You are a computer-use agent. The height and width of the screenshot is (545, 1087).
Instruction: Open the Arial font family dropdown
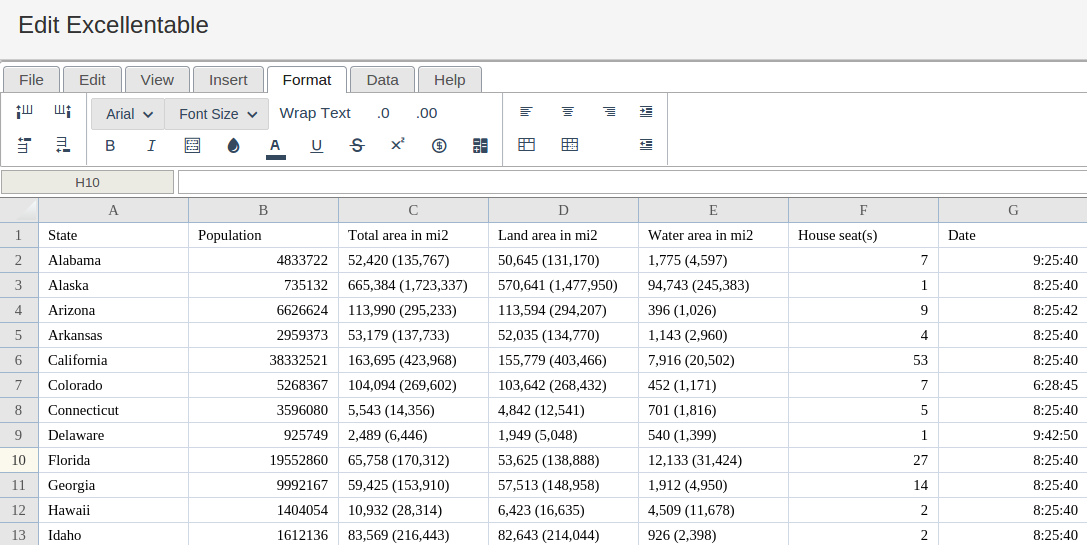129,114
